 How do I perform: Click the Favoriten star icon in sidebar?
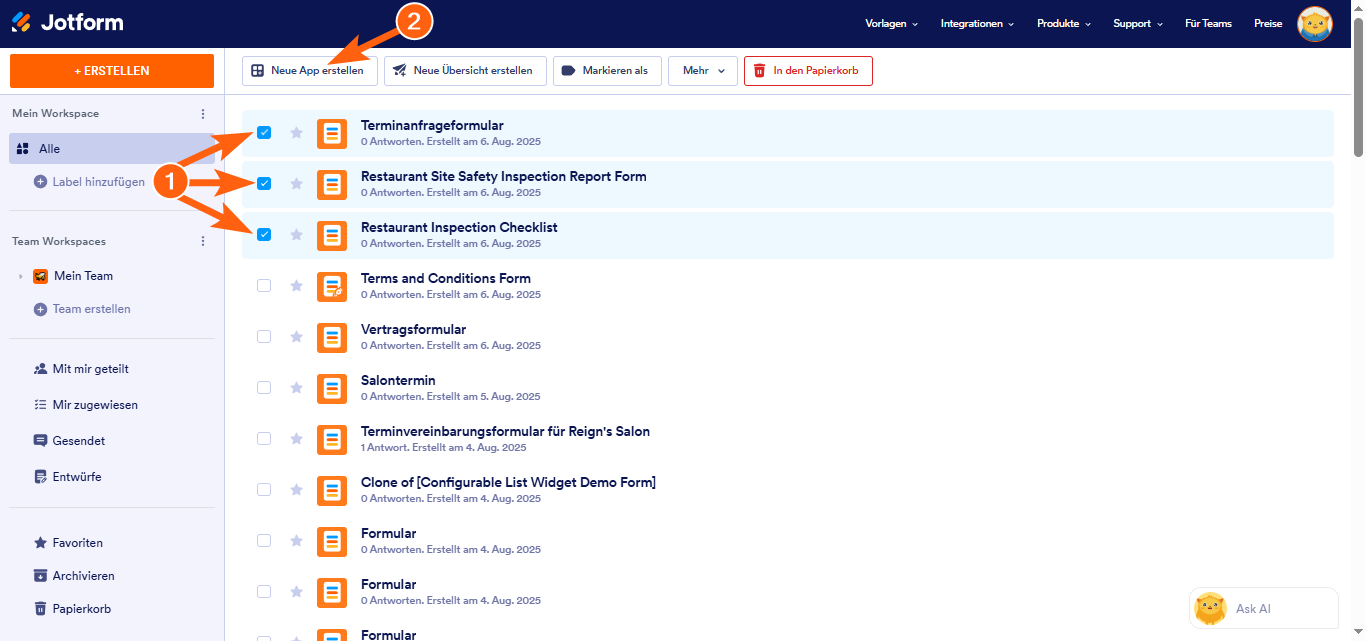[41, 543]
